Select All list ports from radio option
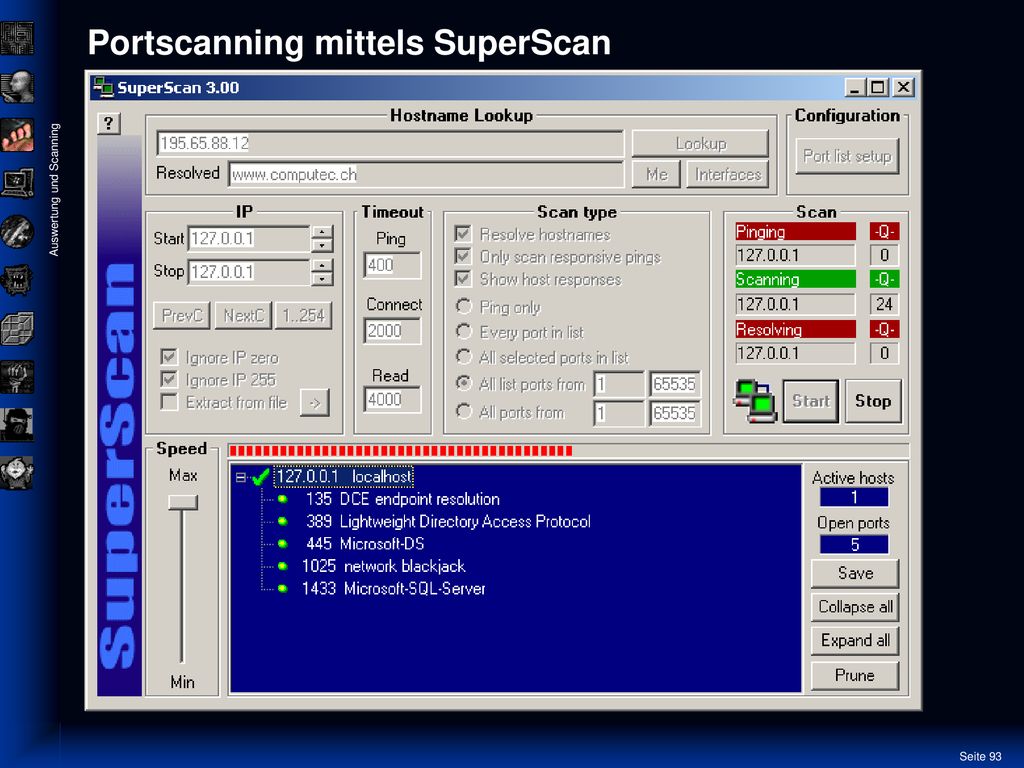 (464, 383)
